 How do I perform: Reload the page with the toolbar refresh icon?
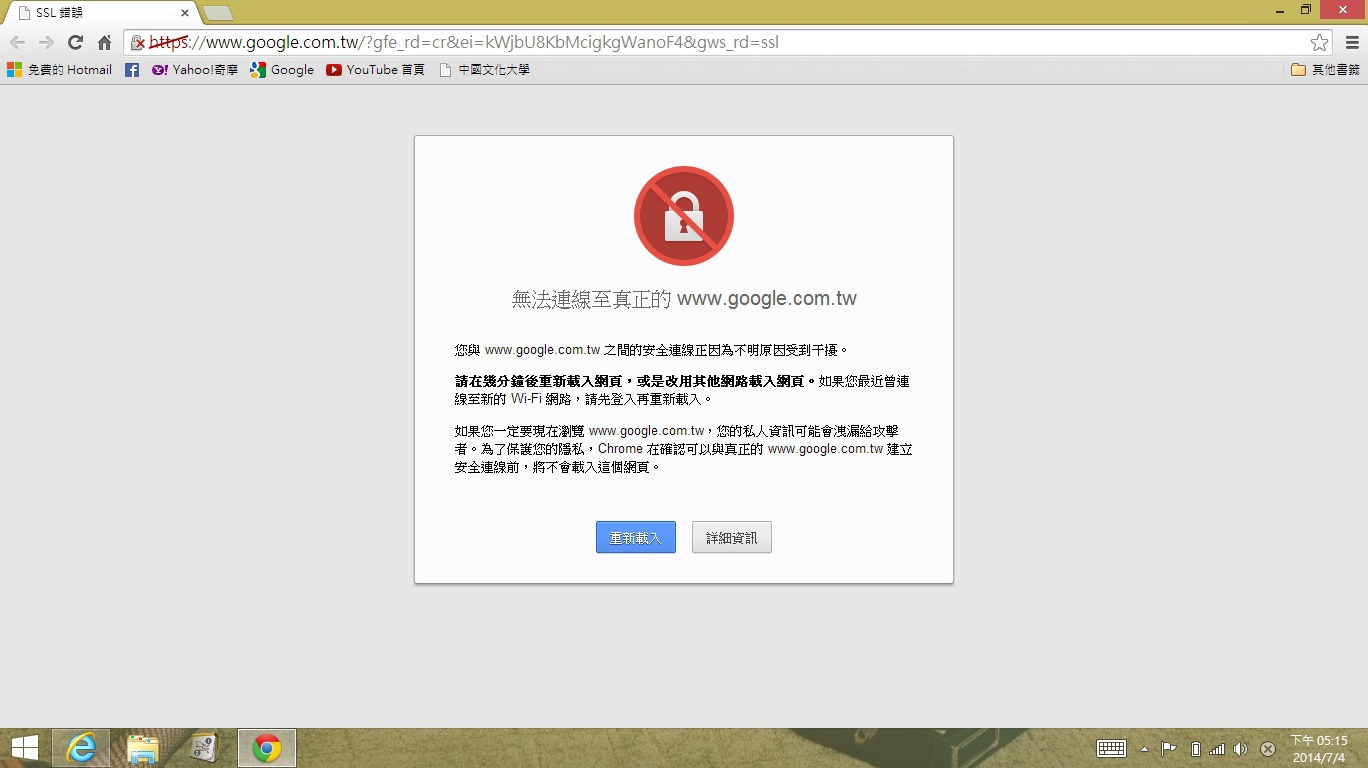click(x=75, y=43)
